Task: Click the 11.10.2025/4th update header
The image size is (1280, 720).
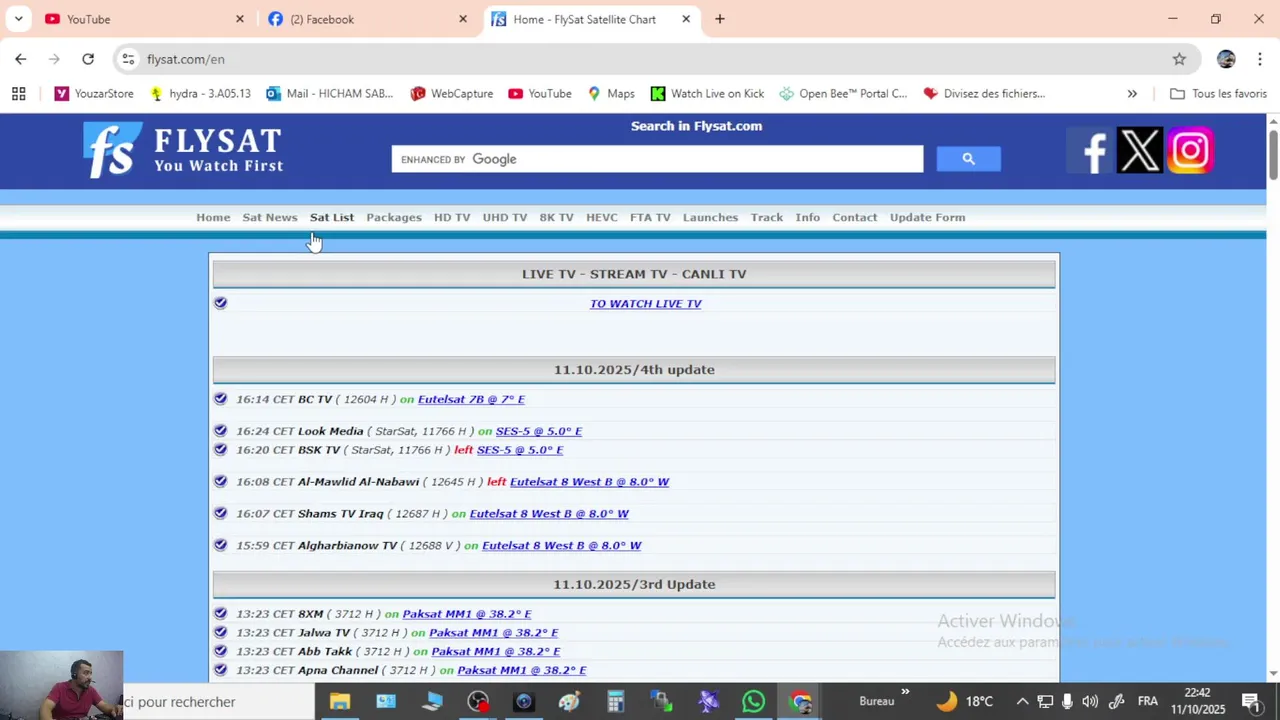Action: (634, 370)
